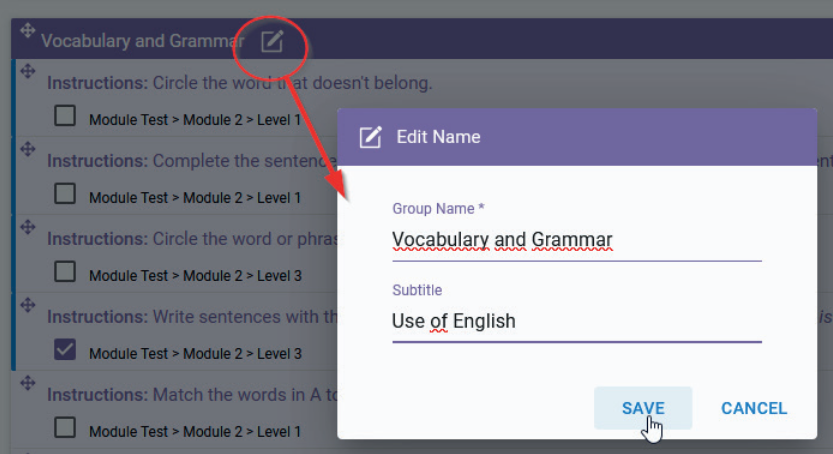The width and height of the screenshot is (833, 454).
Task: Click the pencil icon in Edit Name dialog header
Action: pos(370,137)
